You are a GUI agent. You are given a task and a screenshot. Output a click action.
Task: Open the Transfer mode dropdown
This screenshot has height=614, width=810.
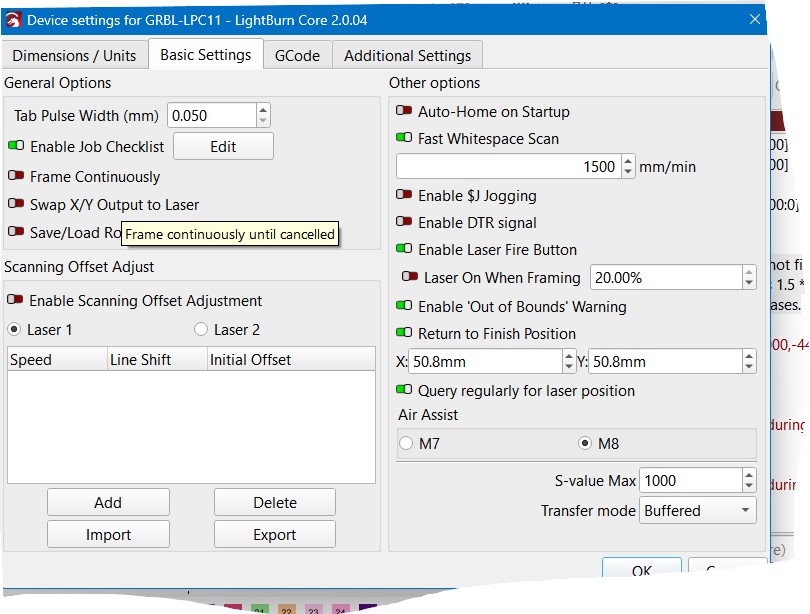699,510
